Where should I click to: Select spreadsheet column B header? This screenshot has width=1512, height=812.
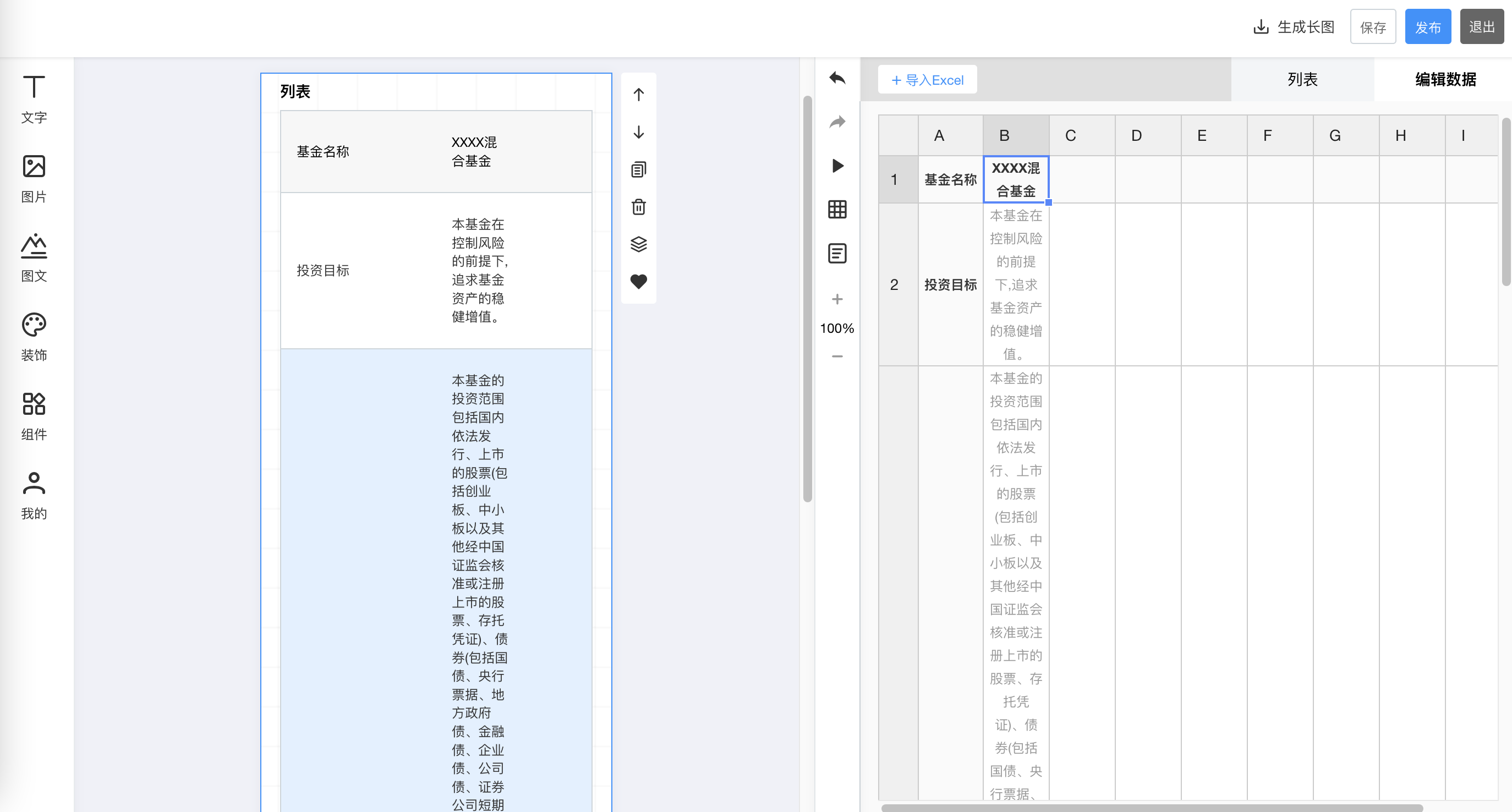[x=1016, y=135]
